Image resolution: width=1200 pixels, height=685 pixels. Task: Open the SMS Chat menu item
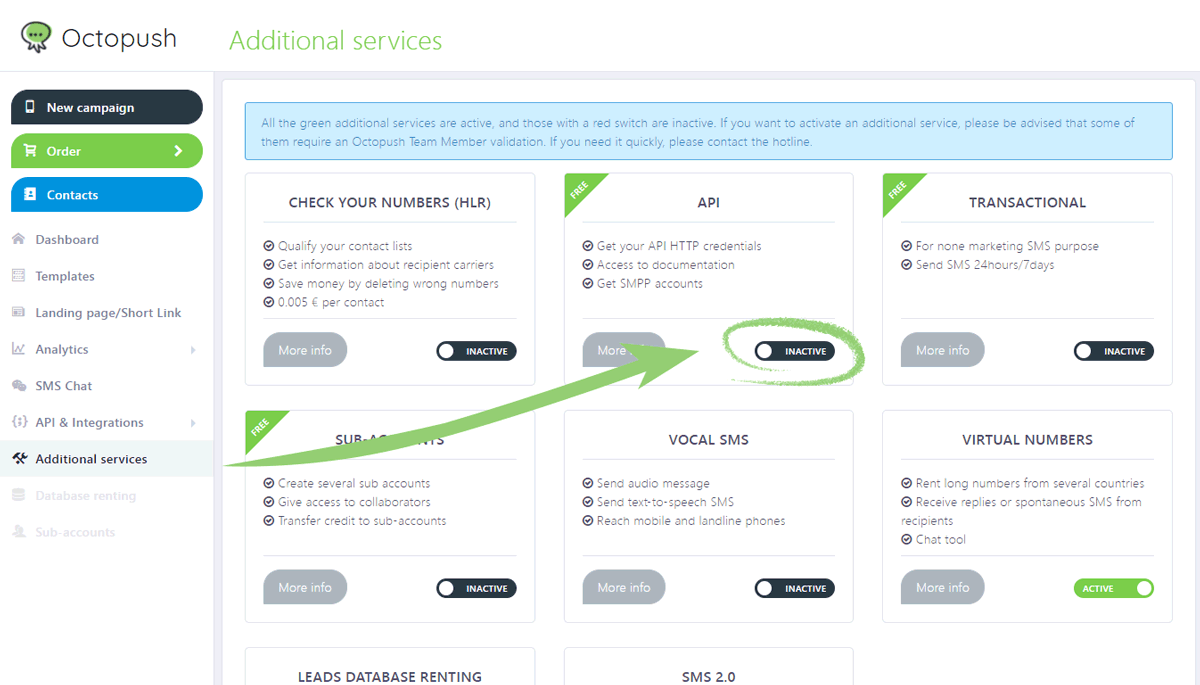[x=64, y=386]
